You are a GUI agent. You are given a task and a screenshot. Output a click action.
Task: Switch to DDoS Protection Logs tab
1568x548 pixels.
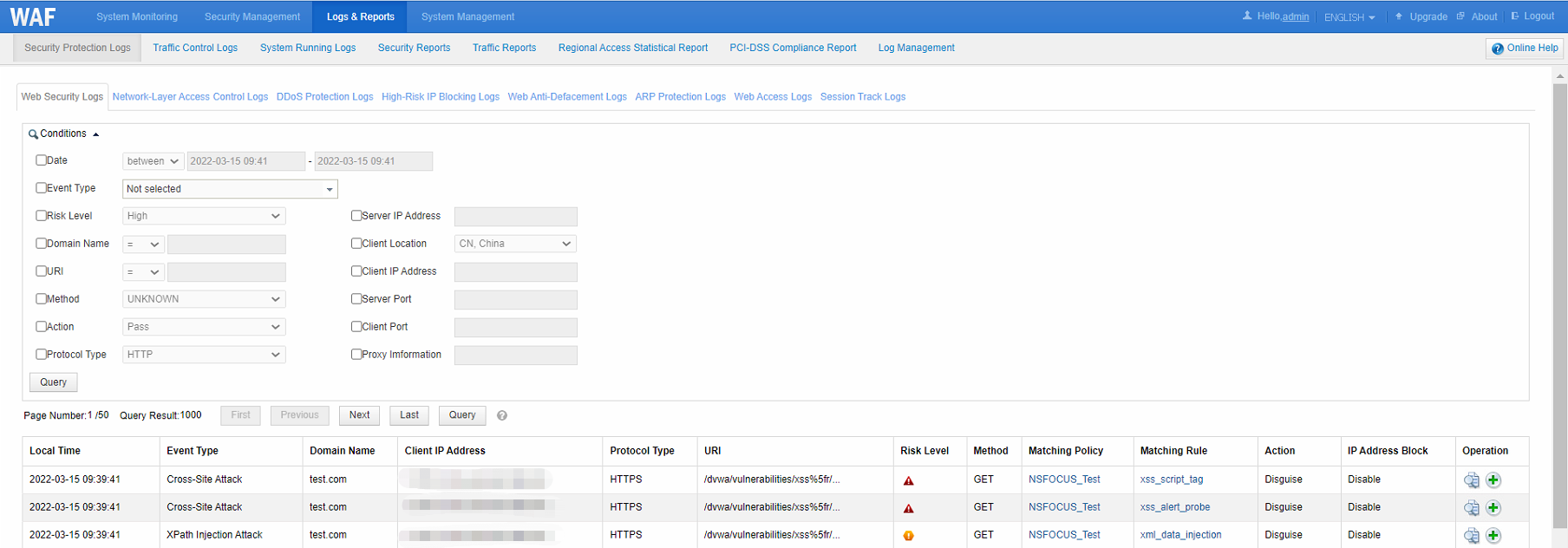(324, 97)
